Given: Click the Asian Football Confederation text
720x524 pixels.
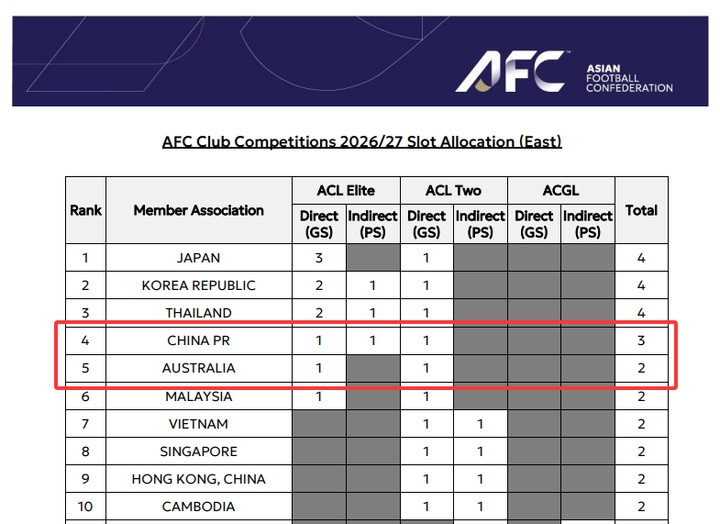Looking at the screenshot, I should point(629,79).
